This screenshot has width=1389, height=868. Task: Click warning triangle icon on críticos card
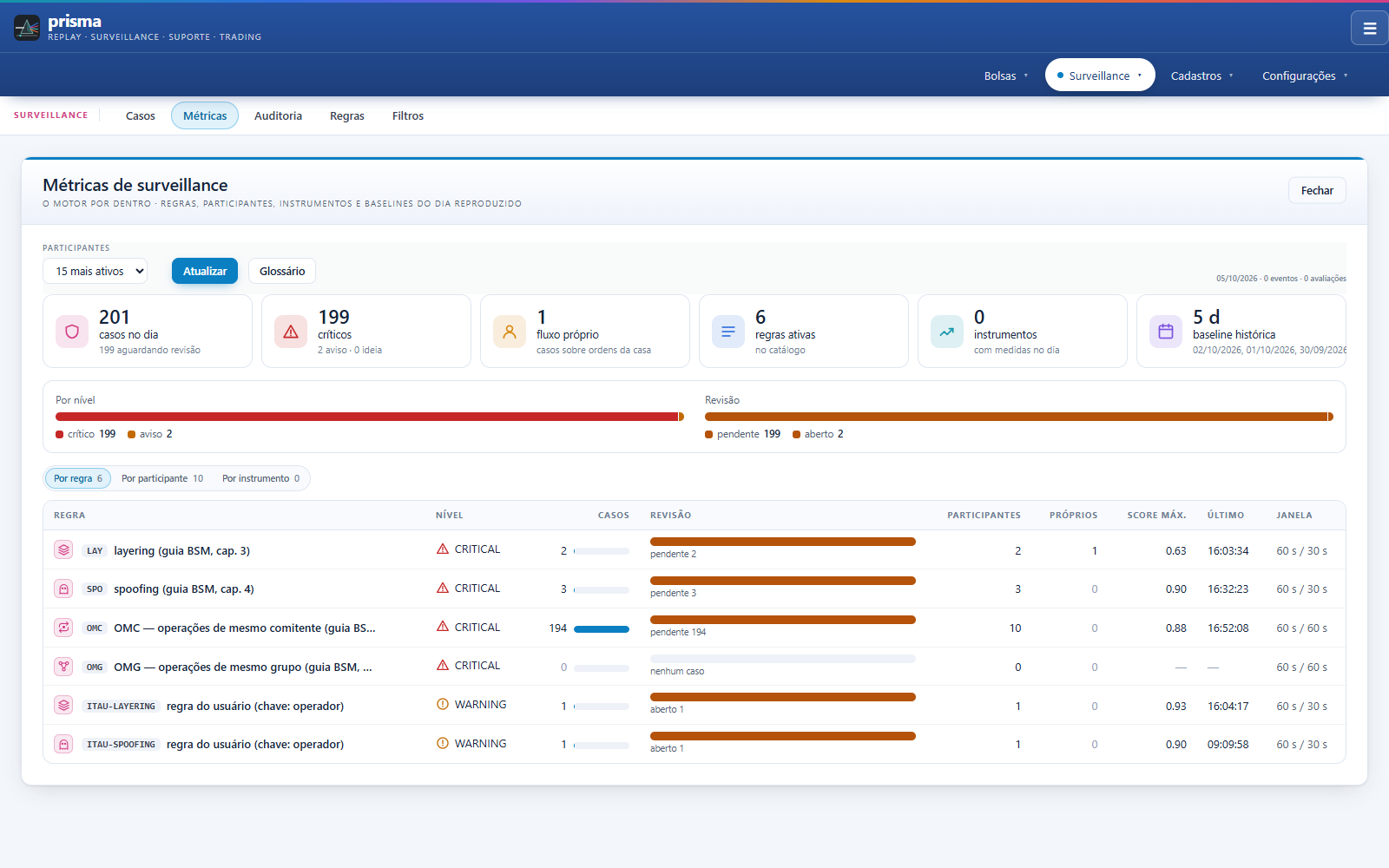click(x=291, y=332)
